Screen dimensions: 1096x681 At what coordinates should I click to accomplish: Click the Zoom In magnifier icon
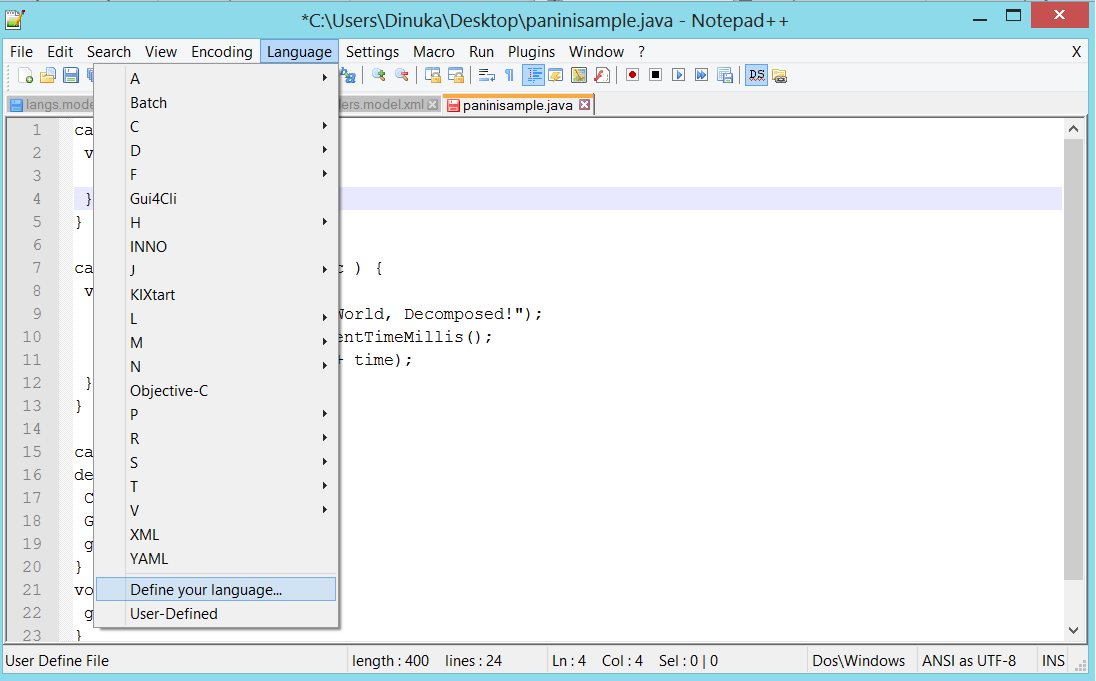(x=377, y=74)
